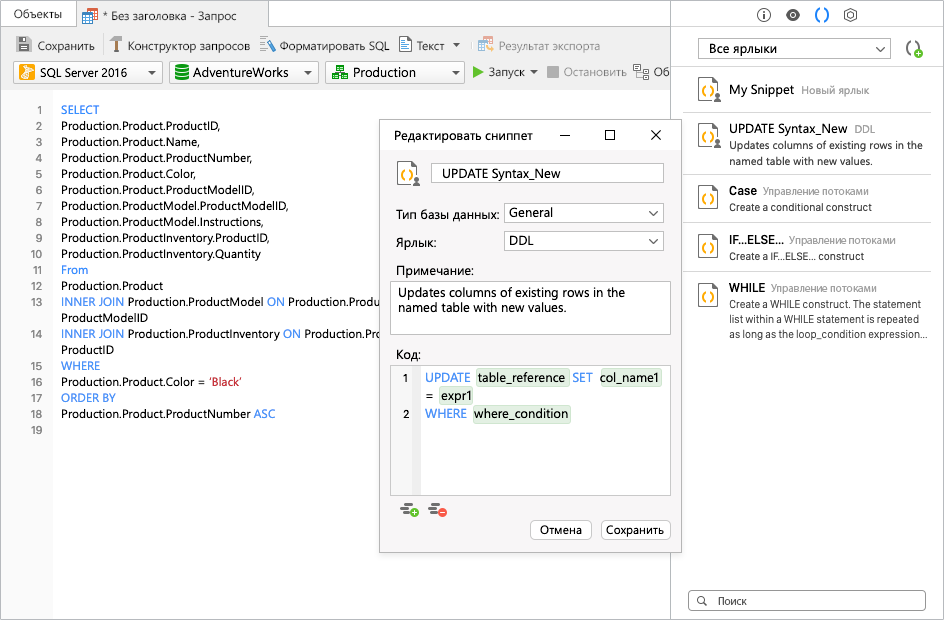Image resolution: width=944 pixels, height=620 pixels.
Task: Click the Форматировать SQL toolbar icon
Action: click(268, 44)
